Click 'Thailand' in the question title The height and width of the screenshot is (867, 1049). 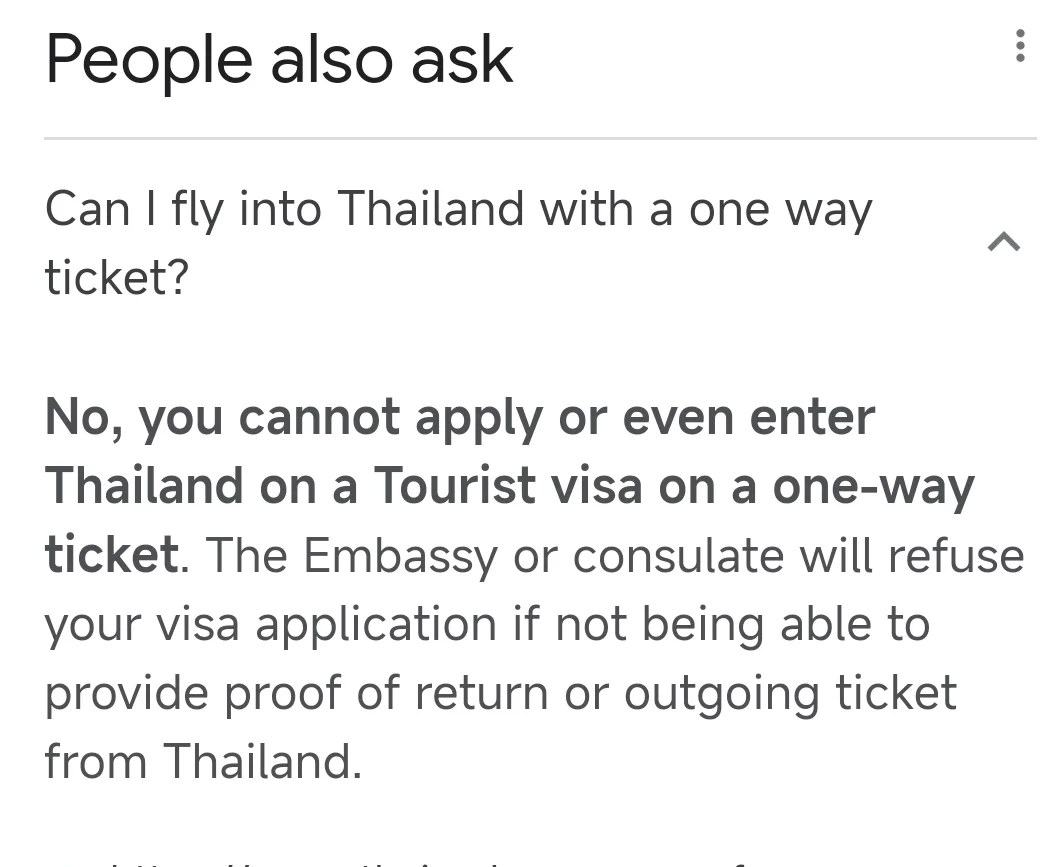pos(430,210)
